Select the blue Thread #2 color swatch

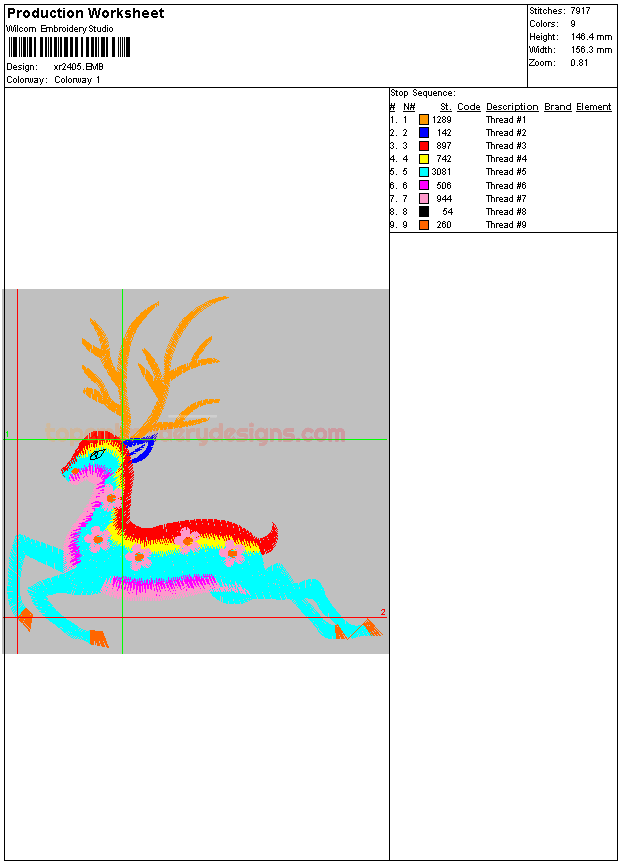(x=424, y=133)
